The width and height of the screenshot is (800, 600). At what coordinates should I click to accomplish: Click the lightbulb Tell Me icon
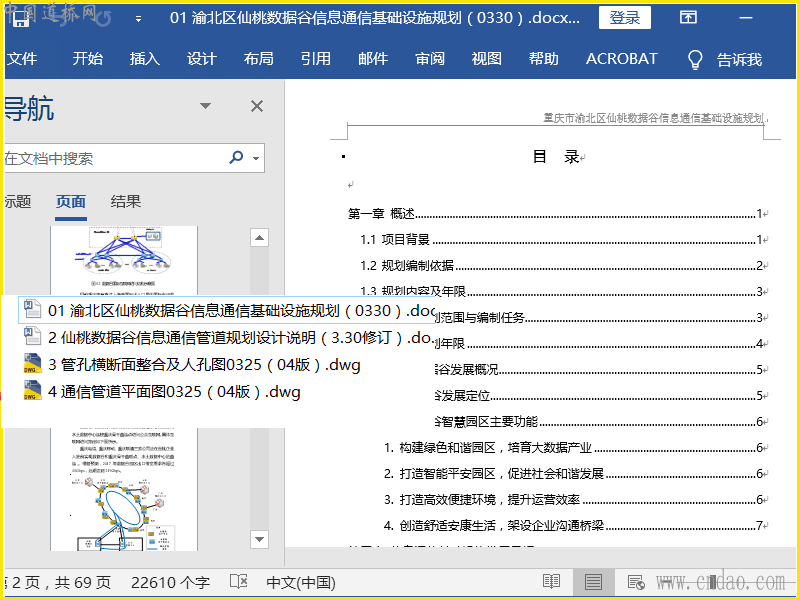tap(695, 60)
